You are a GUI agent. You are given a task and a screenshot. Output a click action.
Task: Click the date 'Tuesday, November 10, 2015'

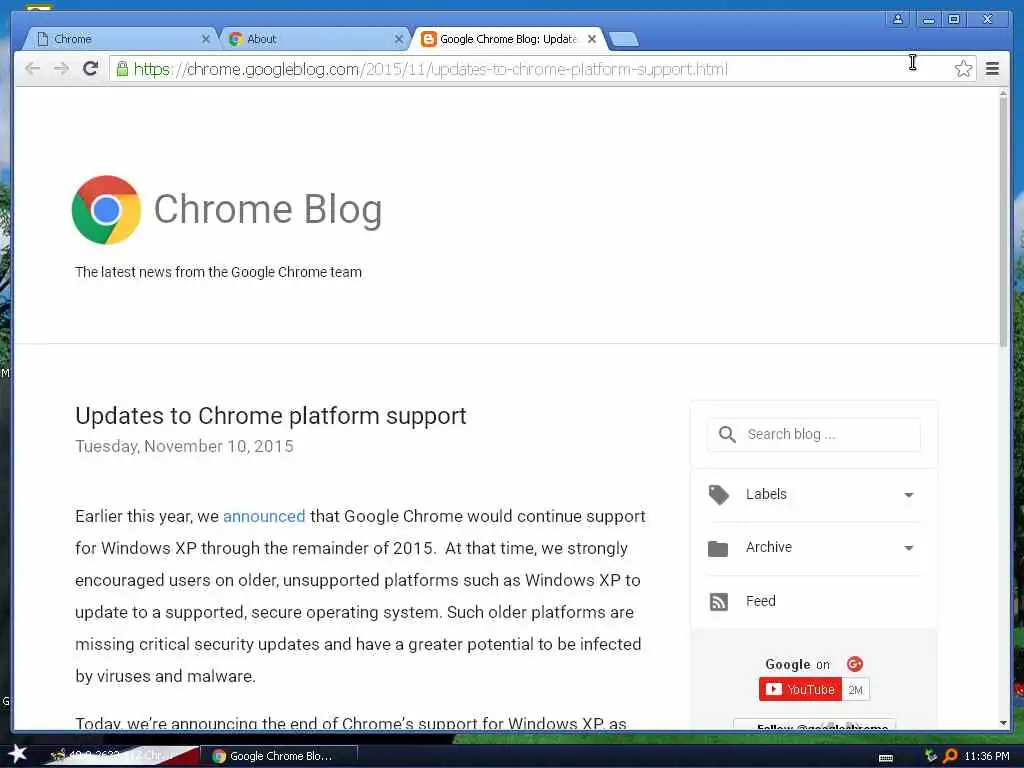click(184, 447)
